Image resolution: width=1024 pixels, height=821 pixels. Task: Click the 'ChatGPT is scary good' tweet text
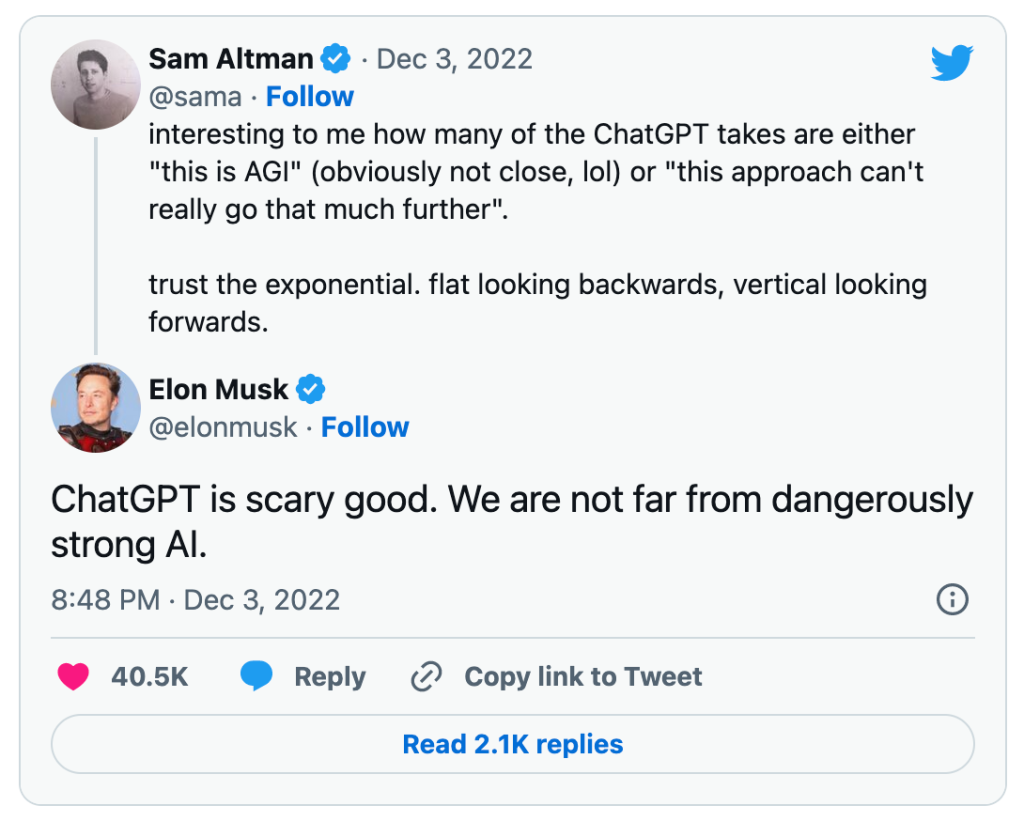511,522
